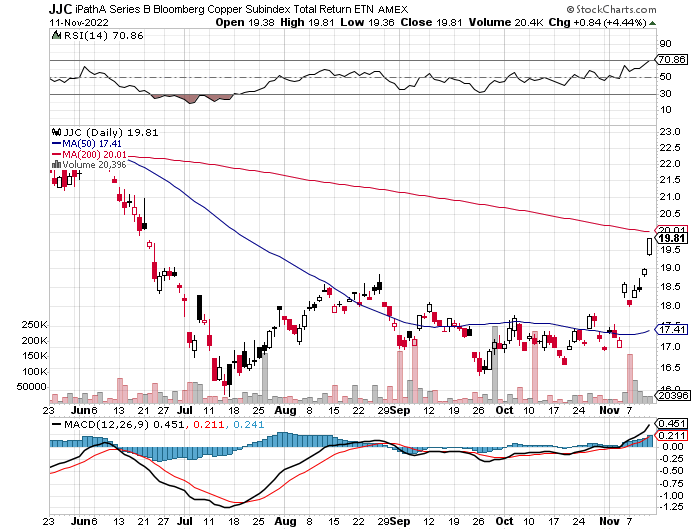Click the date 11-Nov-2022

79,22
